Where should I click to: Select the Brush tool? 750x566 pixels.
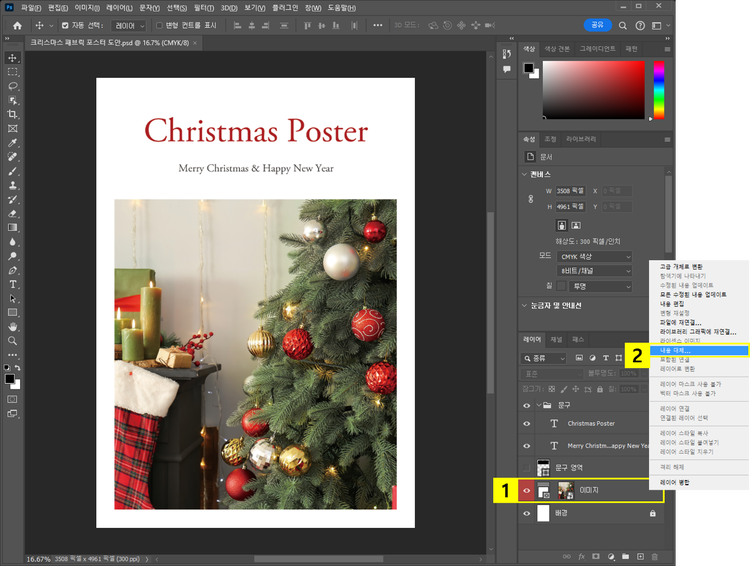[x=13, y=171]
